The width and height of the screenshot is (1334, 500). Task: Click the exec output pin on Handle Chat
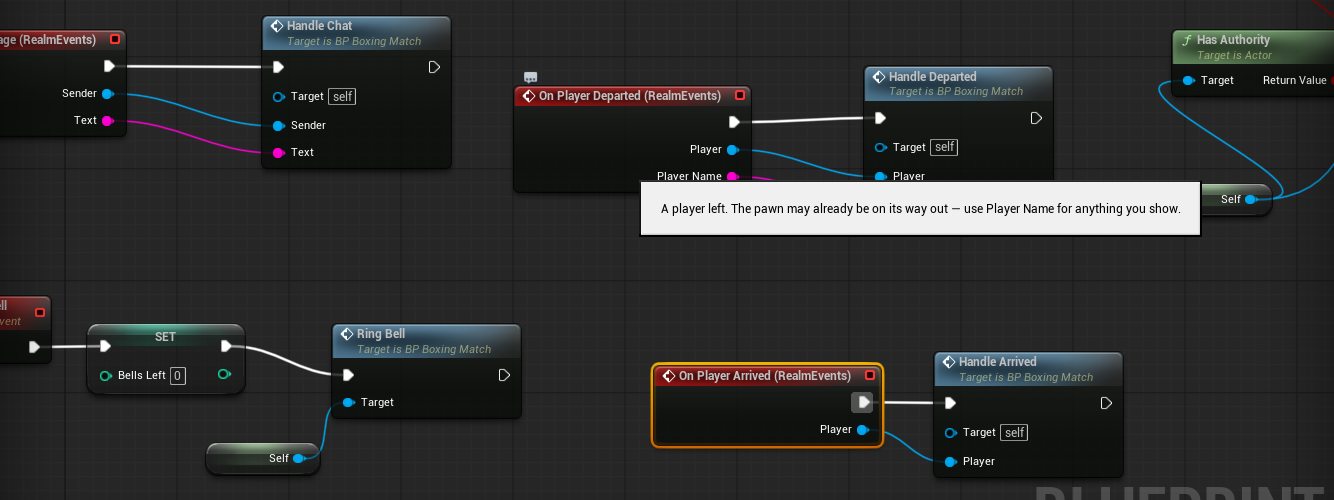click(x=434, y=67)
